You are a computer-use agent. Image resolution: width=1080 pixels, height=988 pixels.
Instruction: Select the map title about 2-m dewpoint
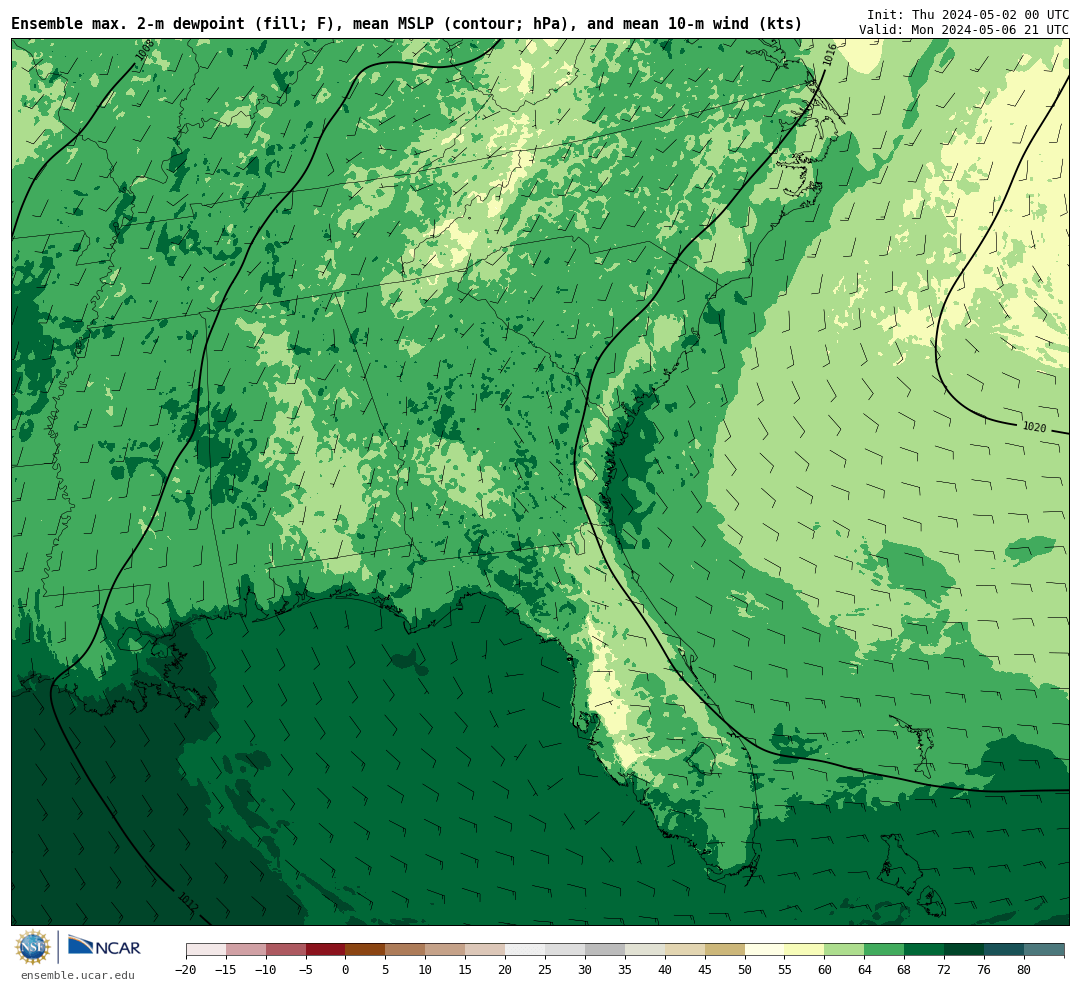(406, 24)
